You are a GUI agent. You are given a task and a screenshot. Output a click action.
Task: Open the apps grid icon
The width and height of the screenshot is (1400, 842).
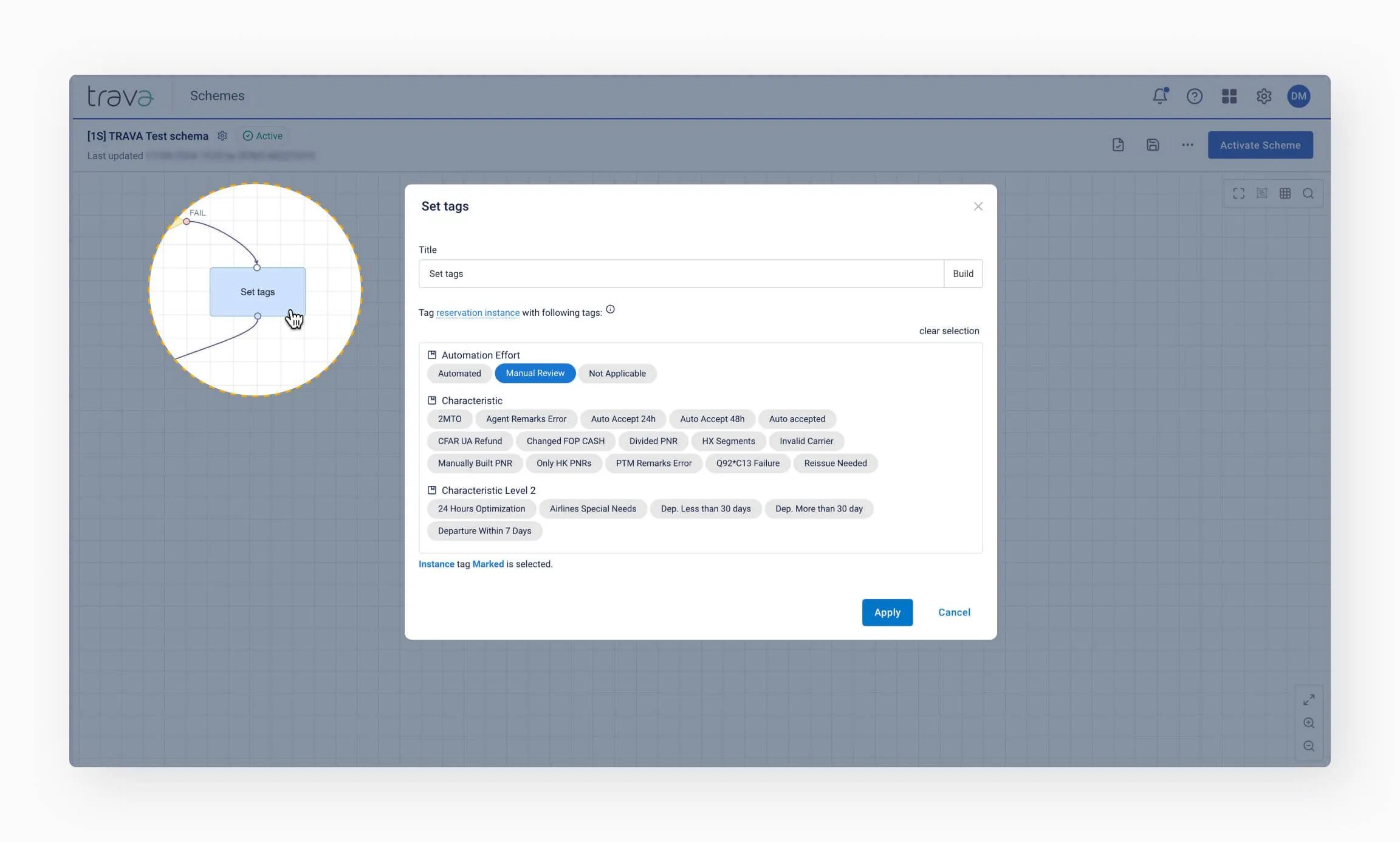click(x=1229, y=96)
